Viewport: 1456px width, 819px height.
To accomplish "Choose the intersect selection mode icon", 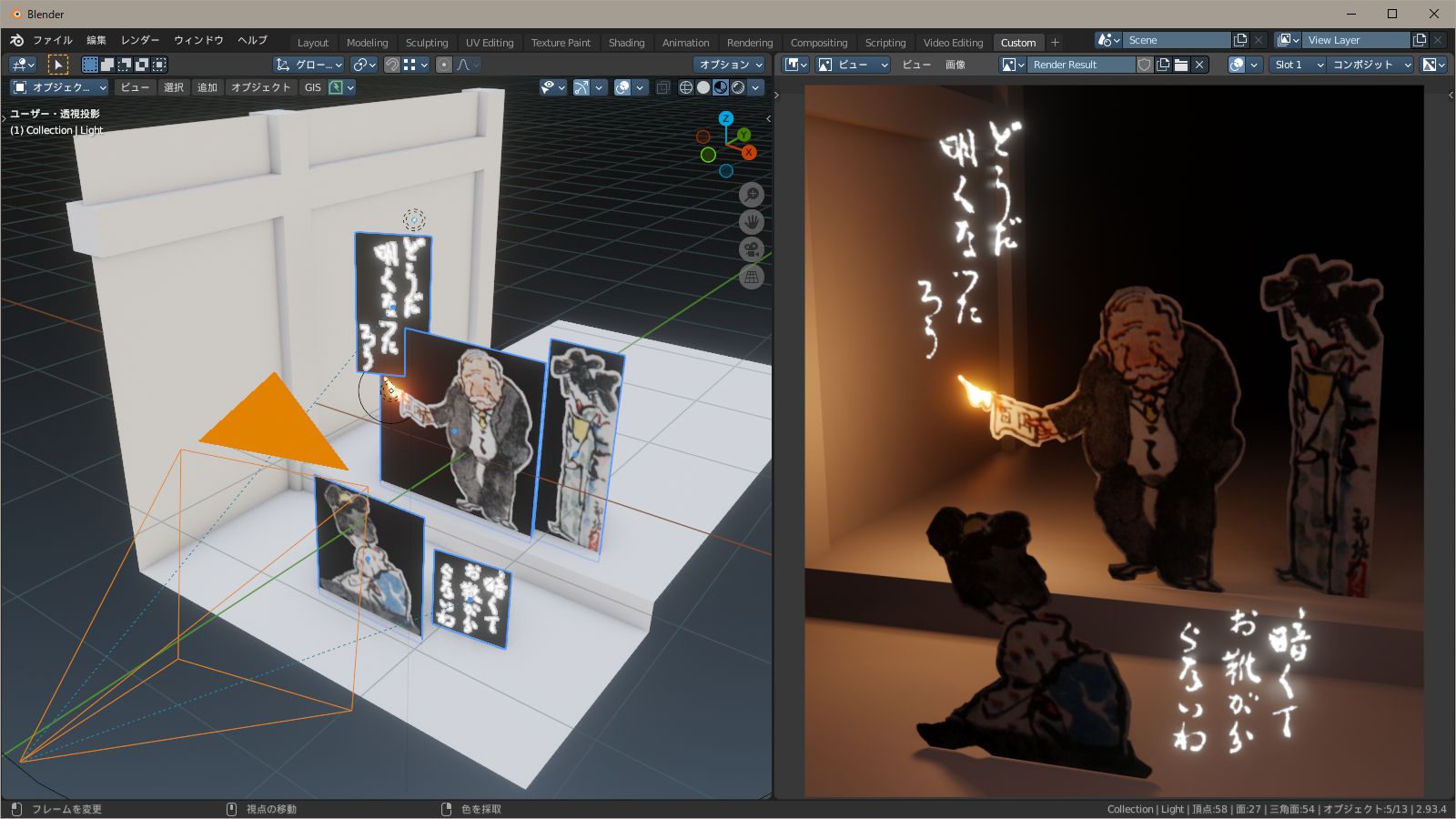I will click(159, 65).
